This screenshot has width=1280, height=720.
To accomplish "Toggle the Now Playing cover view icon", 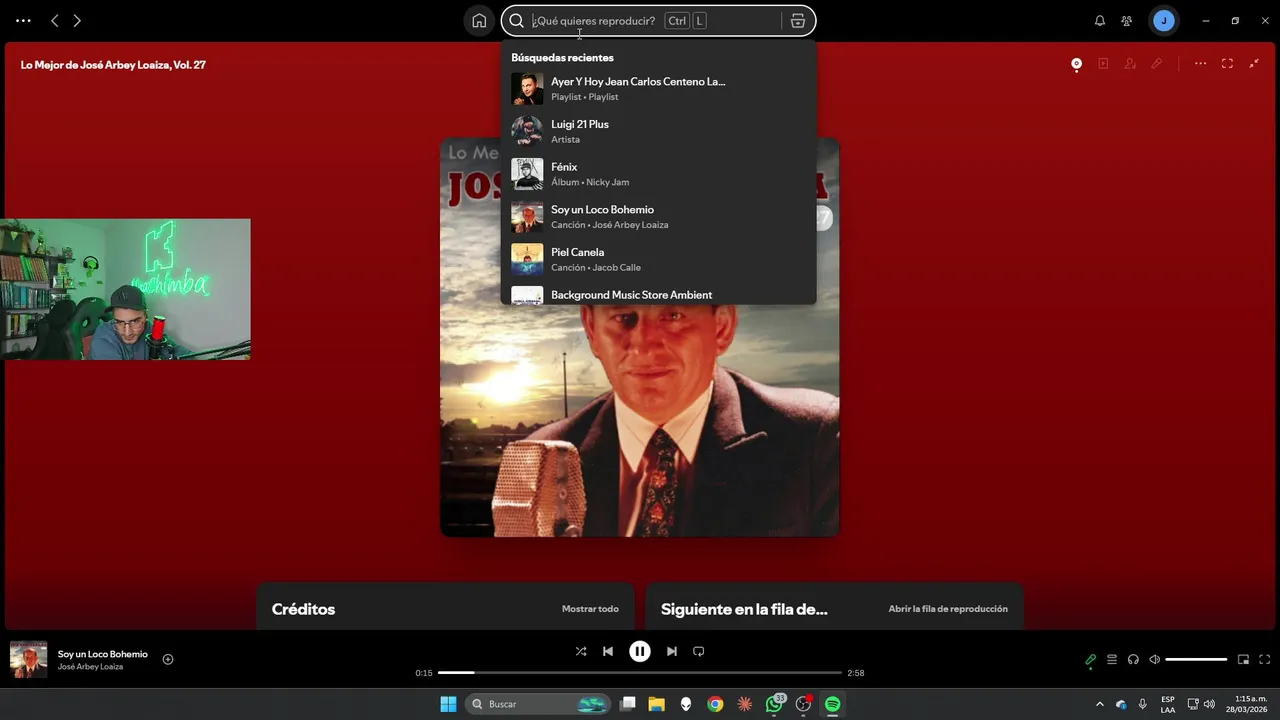I will point(1076,64).
